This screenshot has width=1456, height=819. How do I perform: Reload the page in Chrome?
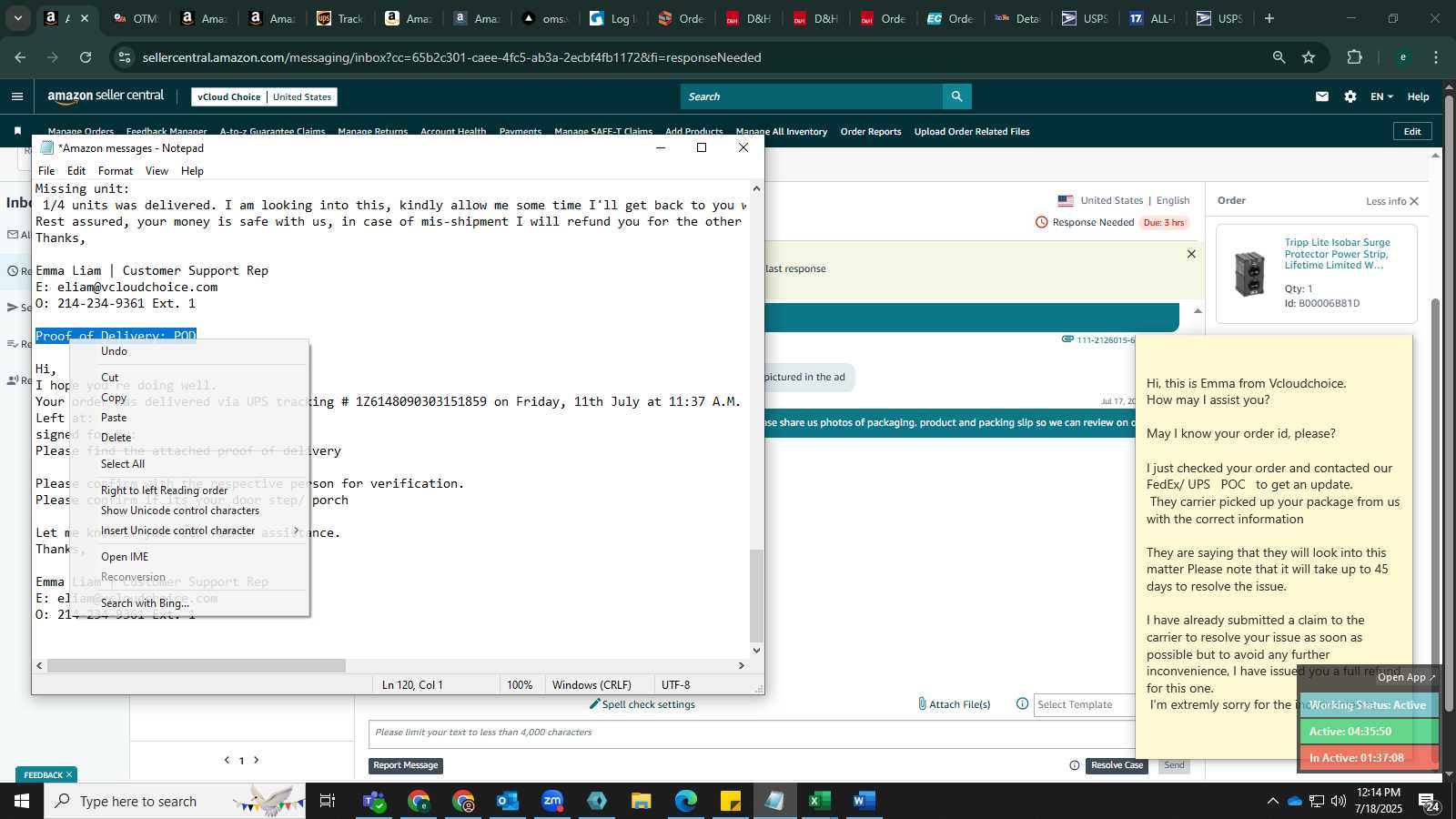86,57
